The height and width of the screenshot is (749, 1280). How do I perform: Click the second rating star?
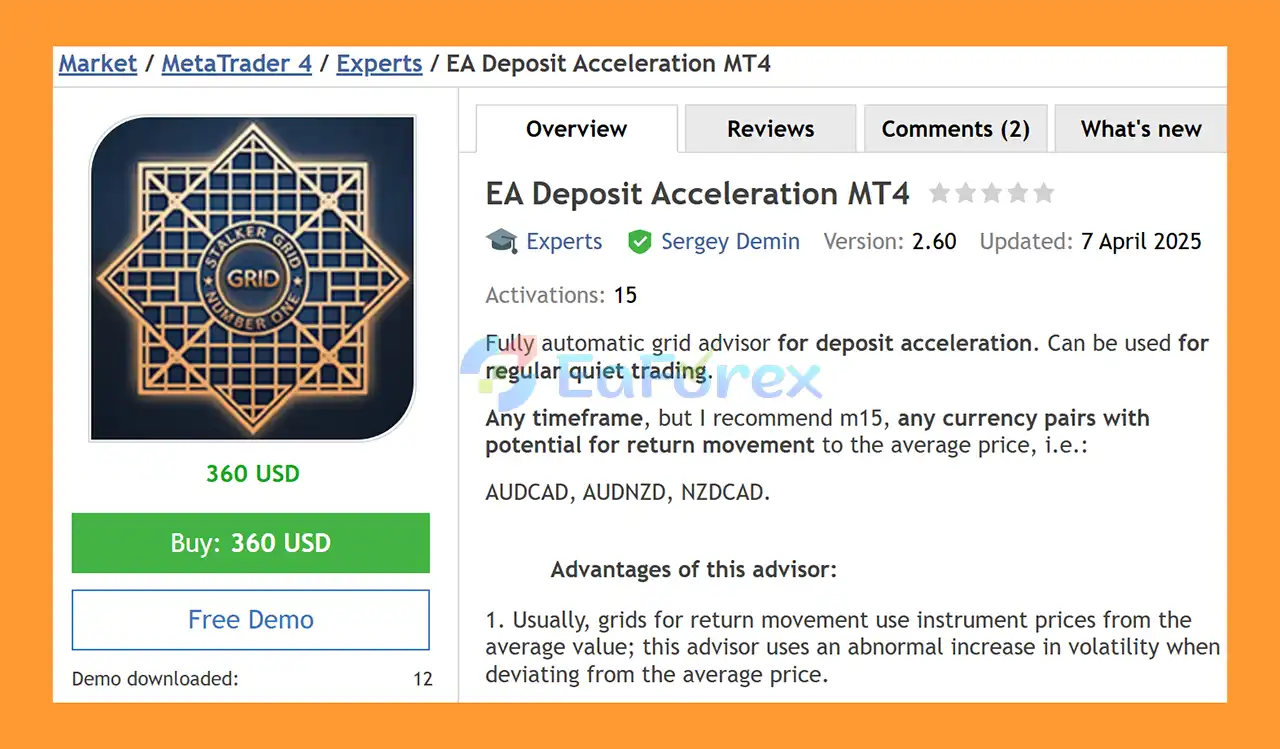pyautogui.click(x=965, y=193)
